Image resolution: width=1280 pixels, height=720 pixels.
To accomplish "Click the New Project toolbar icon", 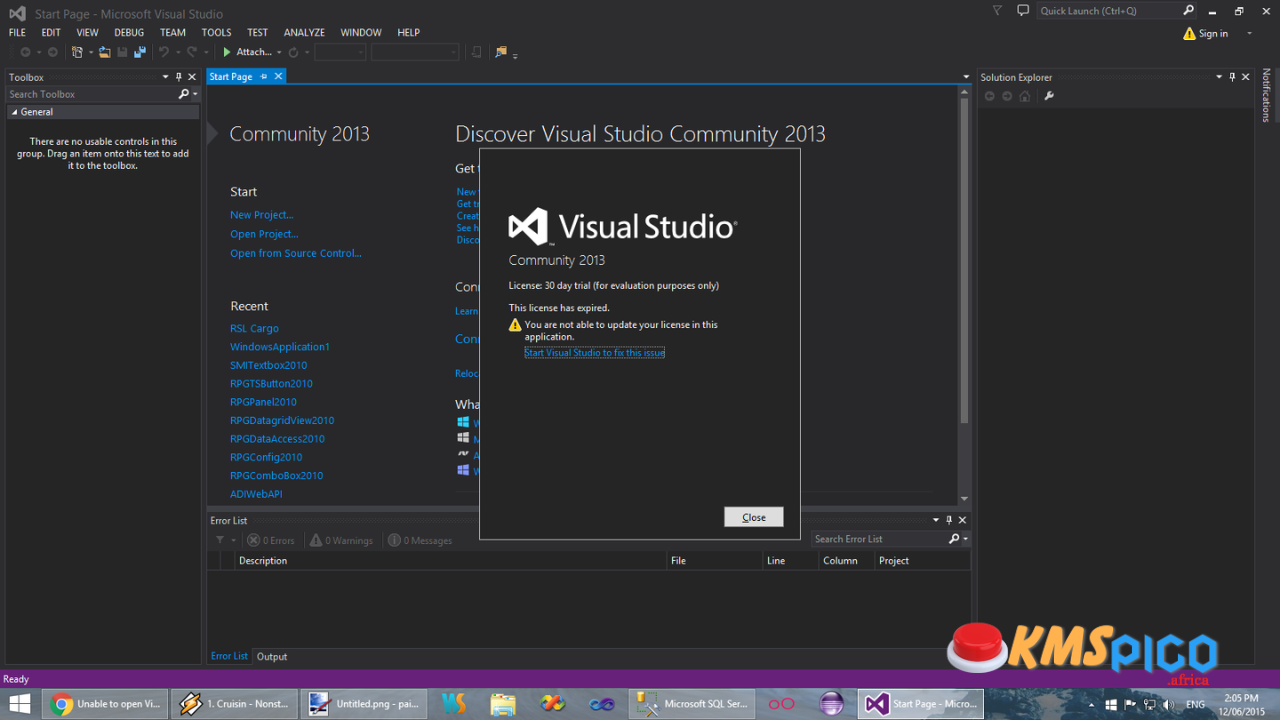I will (78, 52).
